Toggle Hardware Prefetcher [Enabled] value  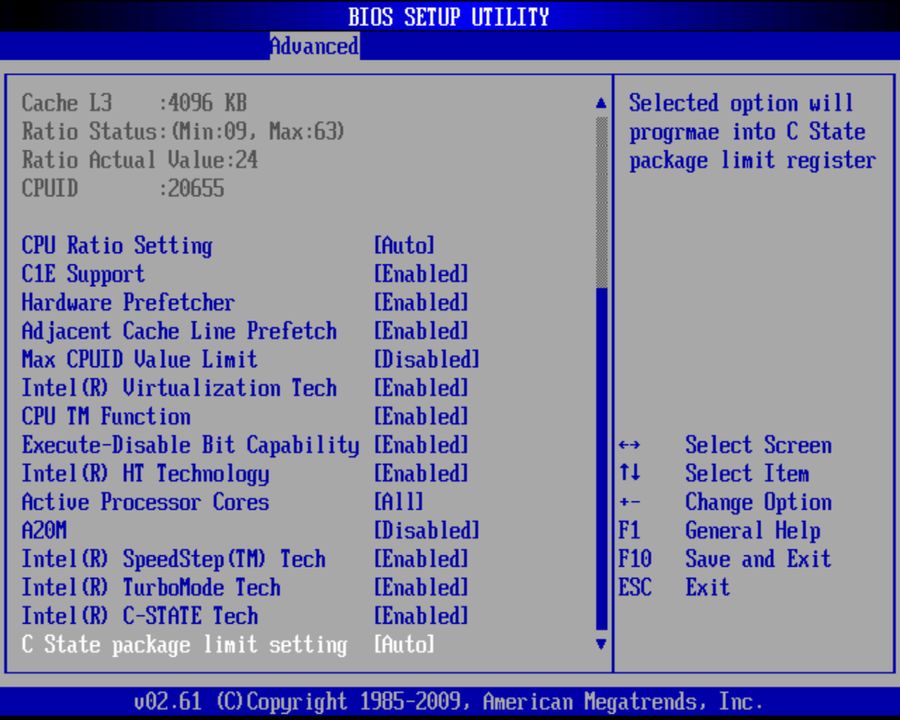(x=421, y=303)
